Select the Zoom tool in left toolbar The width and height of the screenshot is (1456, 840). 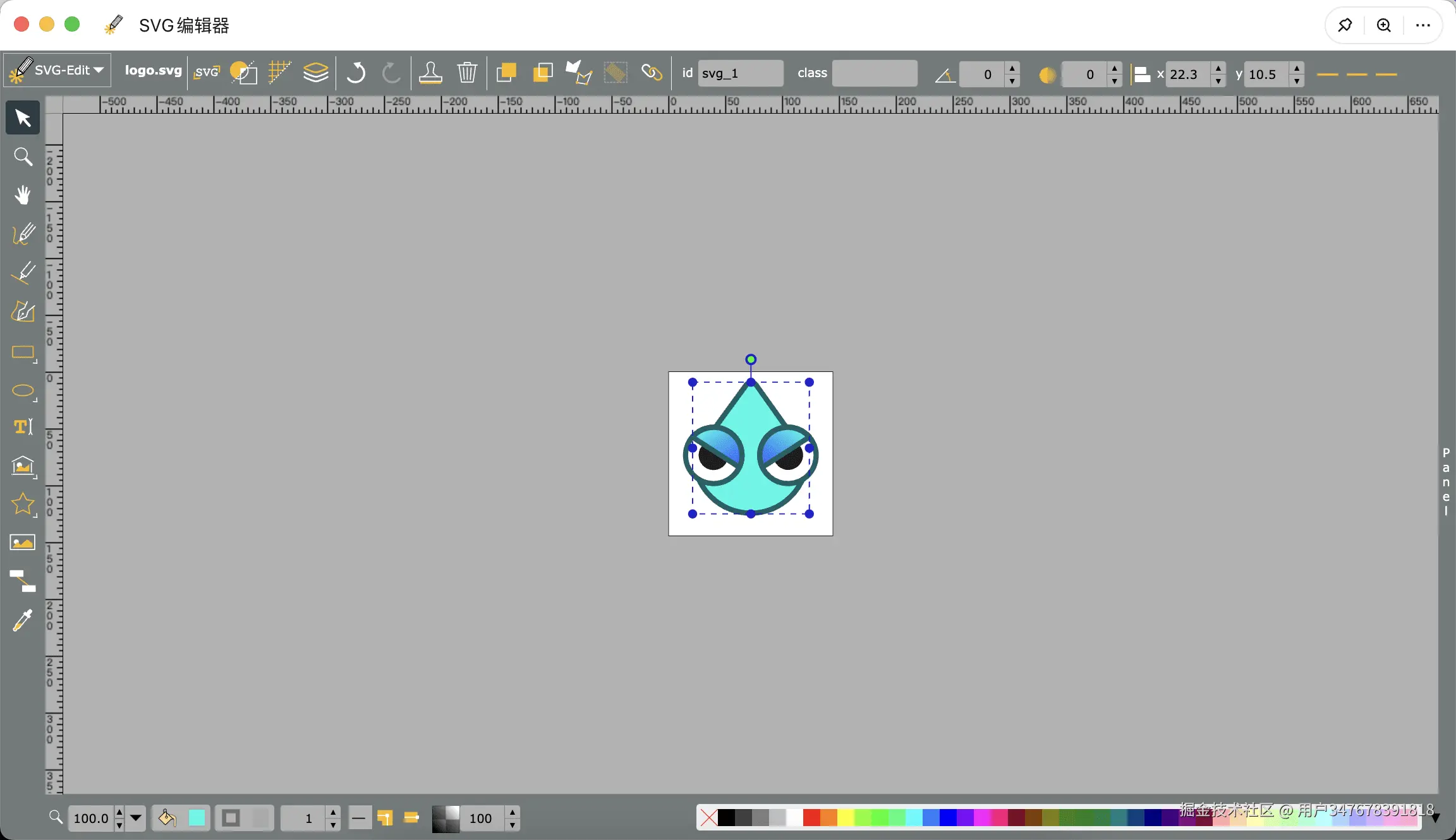(23, 157)
